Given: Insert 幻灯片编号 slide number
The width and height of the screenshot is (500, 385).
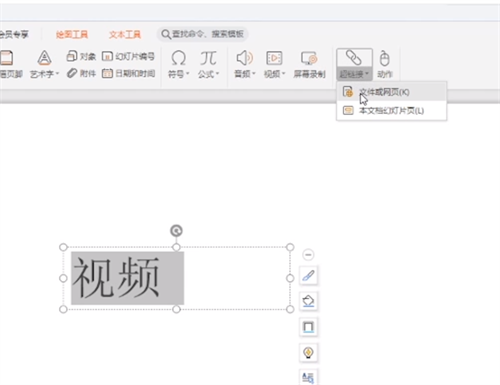Looking at the screenshot, I should point(128,56).
